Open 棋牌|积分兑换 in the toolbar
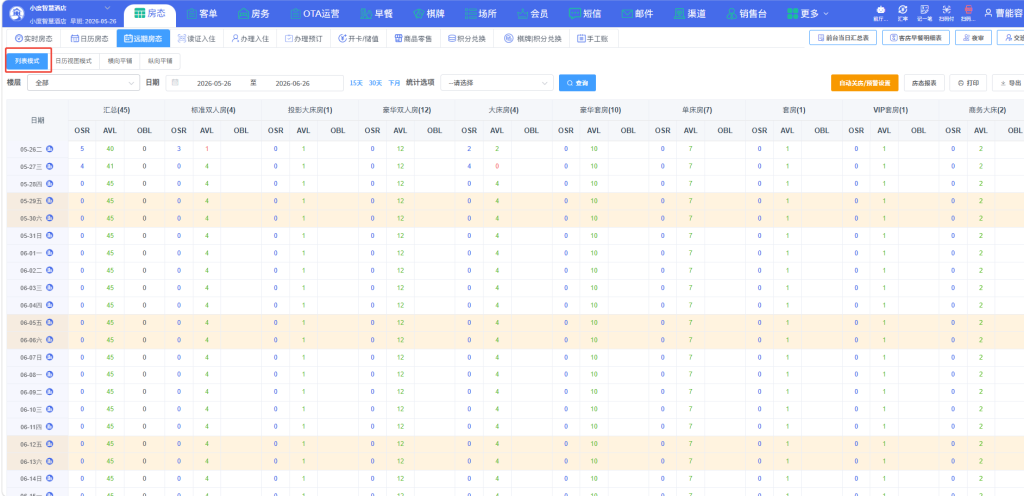Viewport: 1024px width, 496px height. tap(533, 39)
